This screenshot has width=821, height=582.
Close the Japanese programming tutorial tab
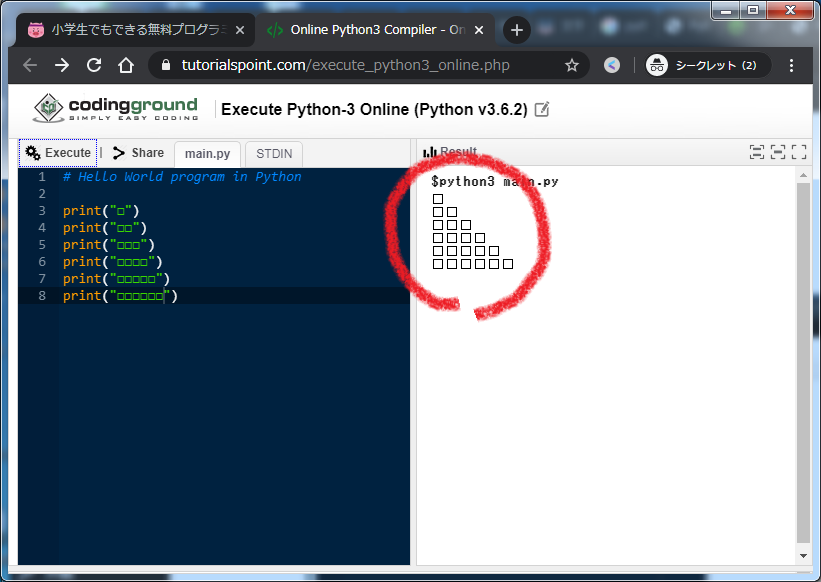[x=240, y=30]
